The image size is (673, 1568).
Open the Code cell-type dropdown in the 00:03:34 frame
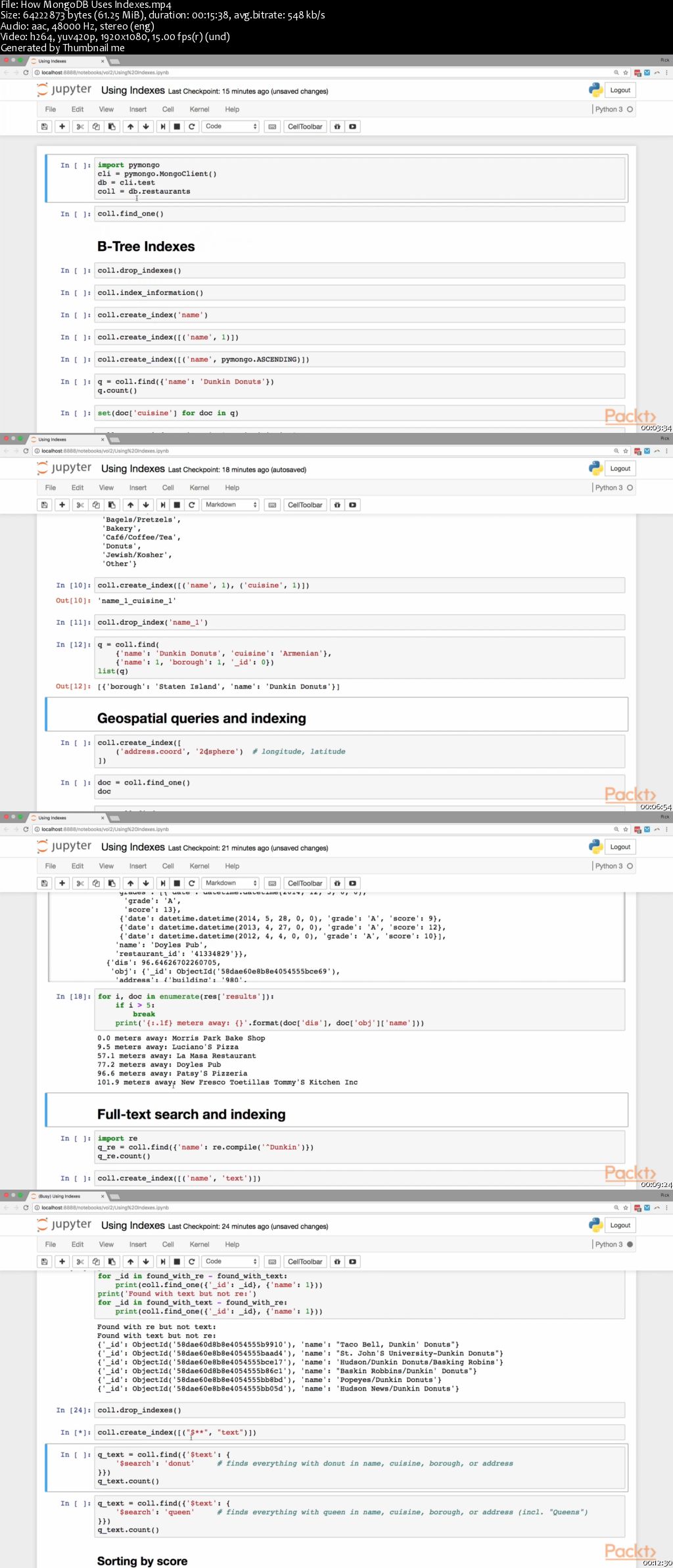pyautogui.click(x=230, y=127)
